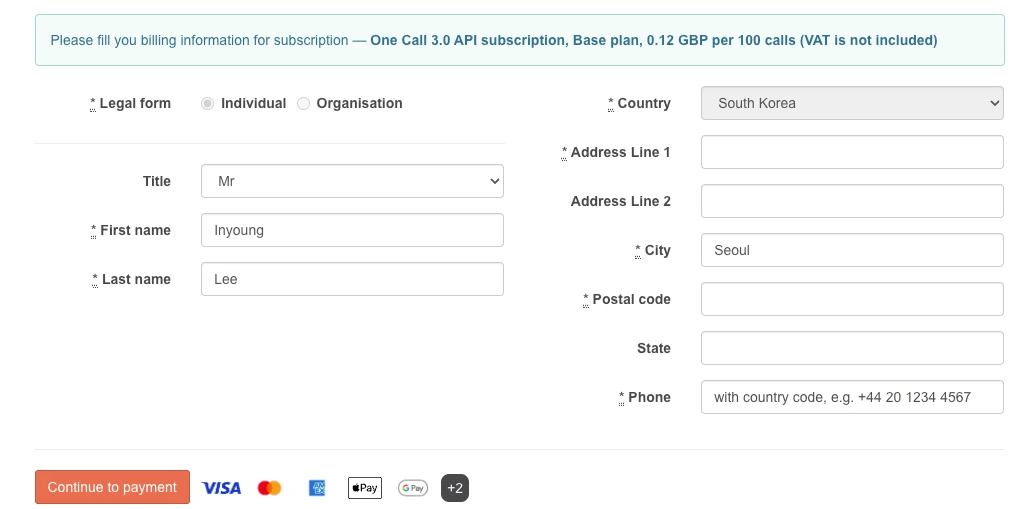
Task: Open the Country dropdown showing South Korea
Action: 852,103
